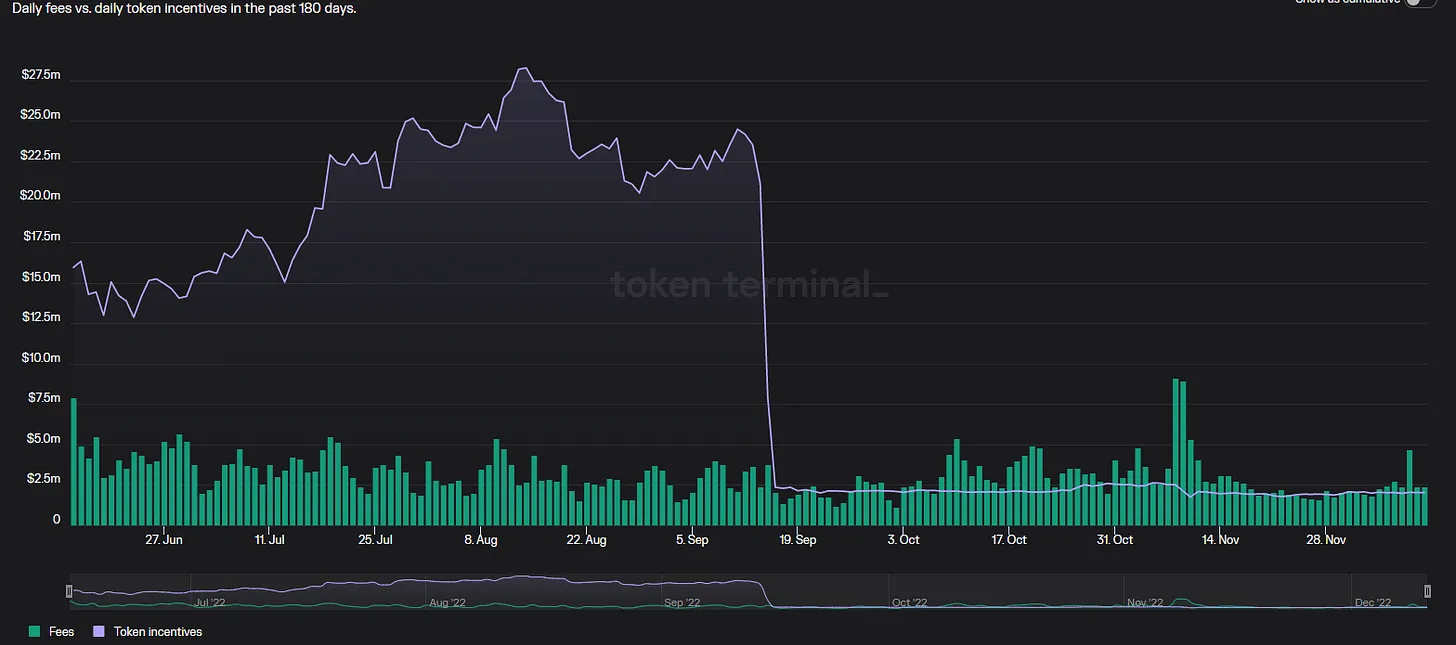This screenshot has height=645, width=1456.
Task: Click Aug '22 in the range navigator
Action: (446, 603)
